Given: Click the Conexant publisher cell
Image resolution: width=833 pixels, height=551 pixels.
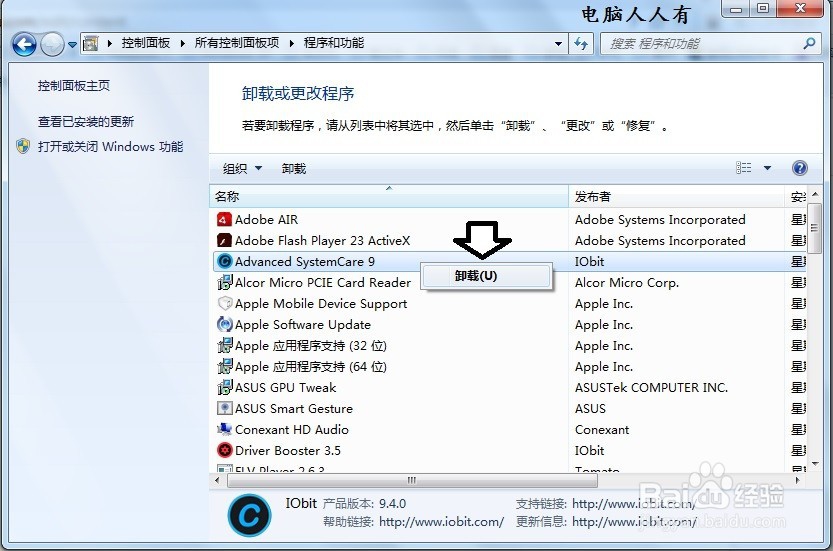Looking at the screenshot, I should tap(601, 429).
